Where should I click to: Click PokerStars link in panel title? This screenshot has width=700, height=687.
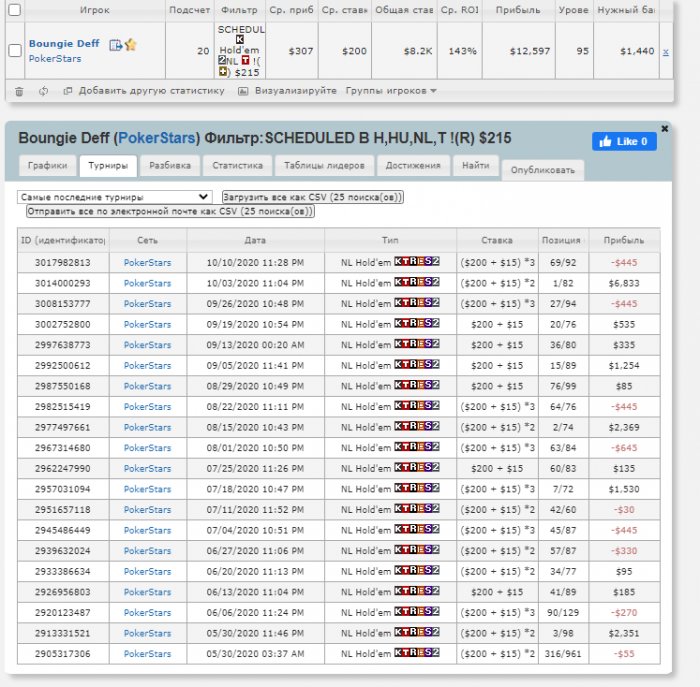157,138
